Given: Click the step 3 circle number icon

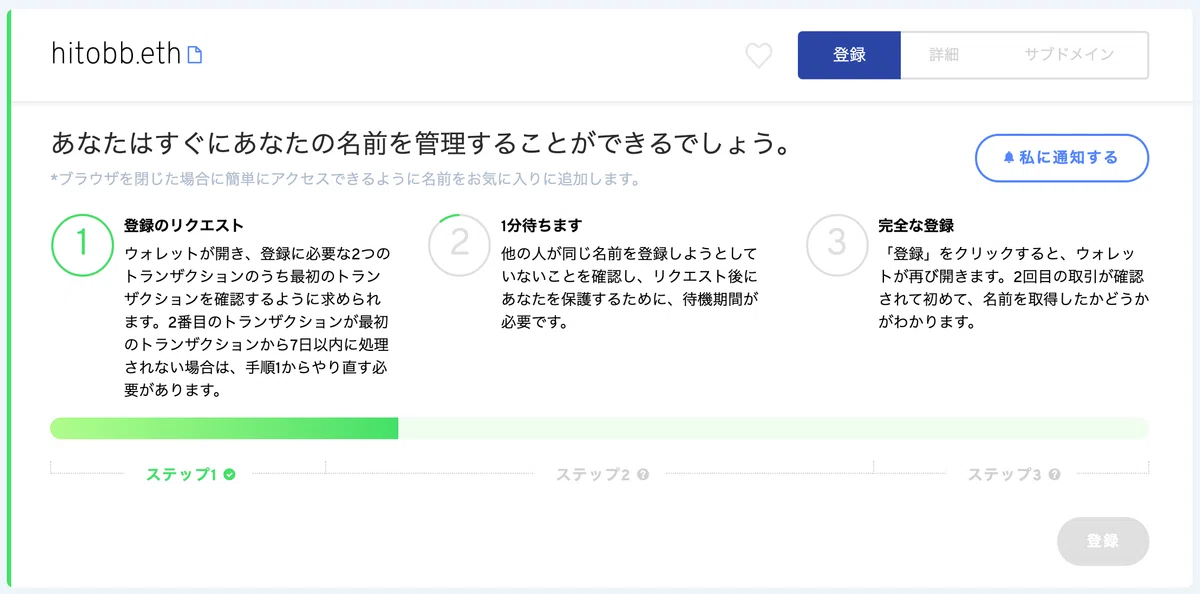Looking at the screenshot, I should click(837, 245).
